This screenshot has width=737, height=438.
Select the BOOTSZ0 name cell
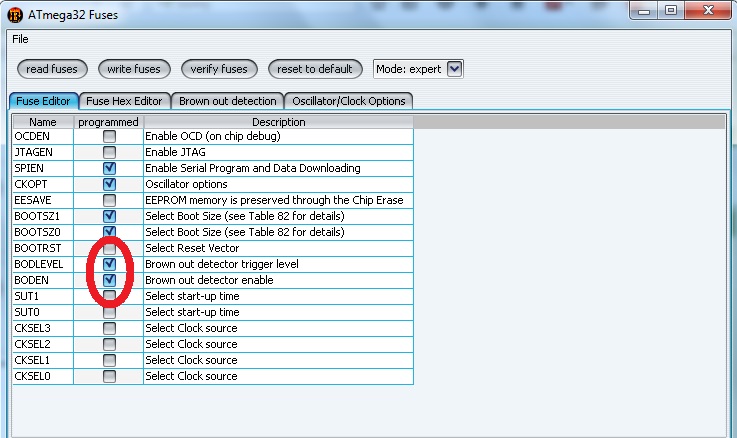point(43,232)
